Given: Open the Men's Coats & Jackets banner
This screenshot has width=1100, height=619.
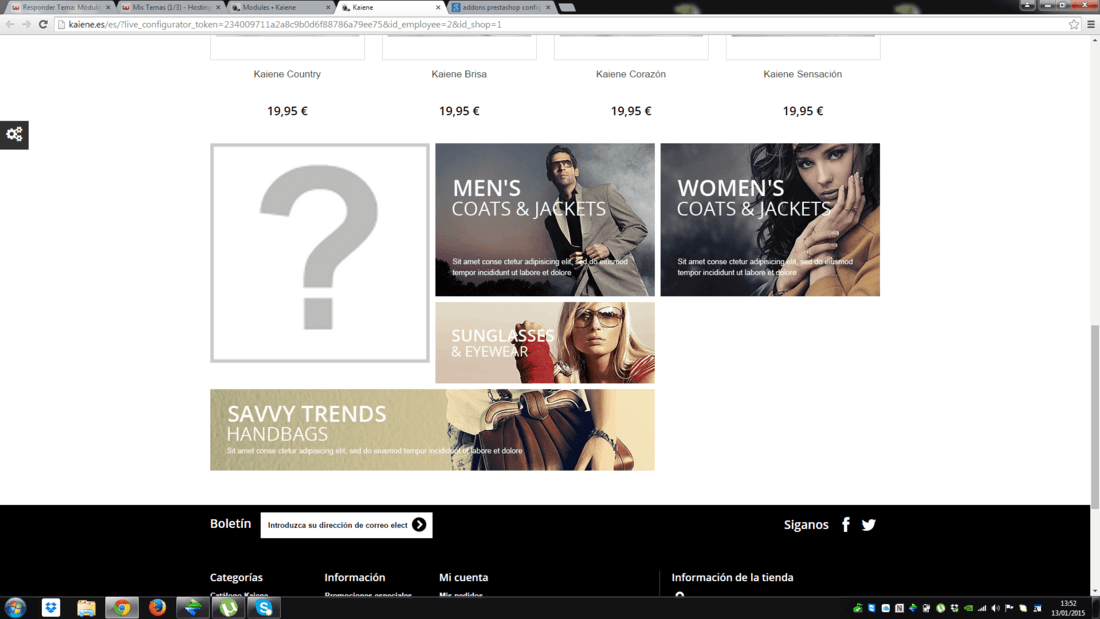Looking at the screenshot, I should (x=545, y=220).
